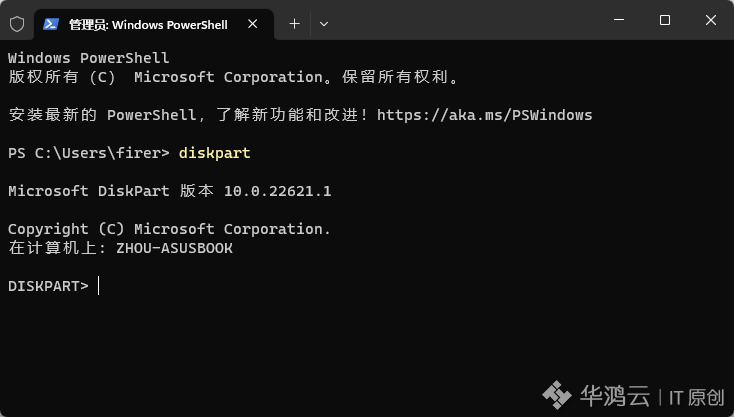The width and height of the screenshot is (734, 417).
Task: Click the yellow diskpart command text
Action: (x=214, y=153)
